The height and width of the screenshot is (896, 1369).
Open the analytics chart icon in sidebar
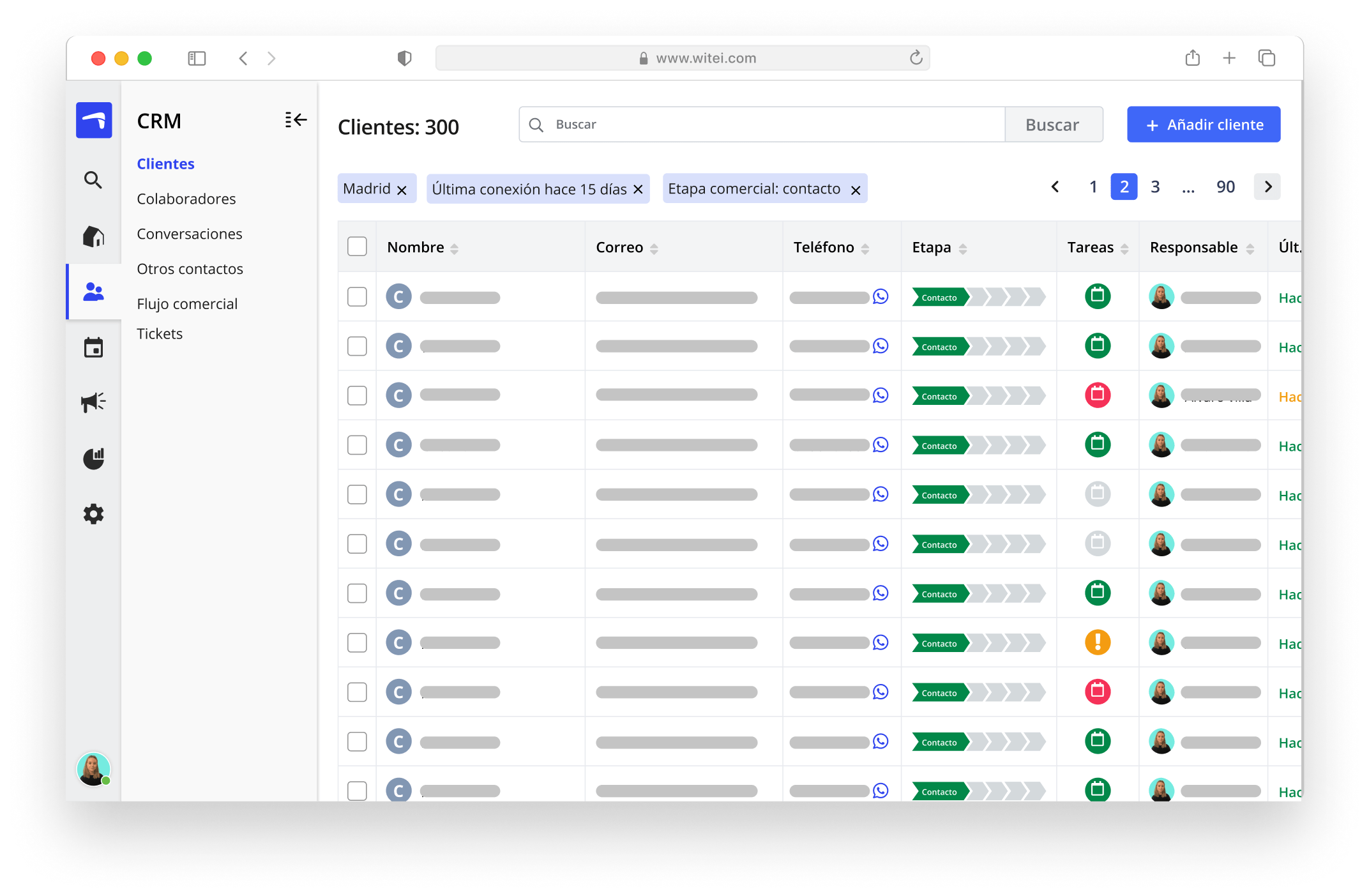(93, 458)
